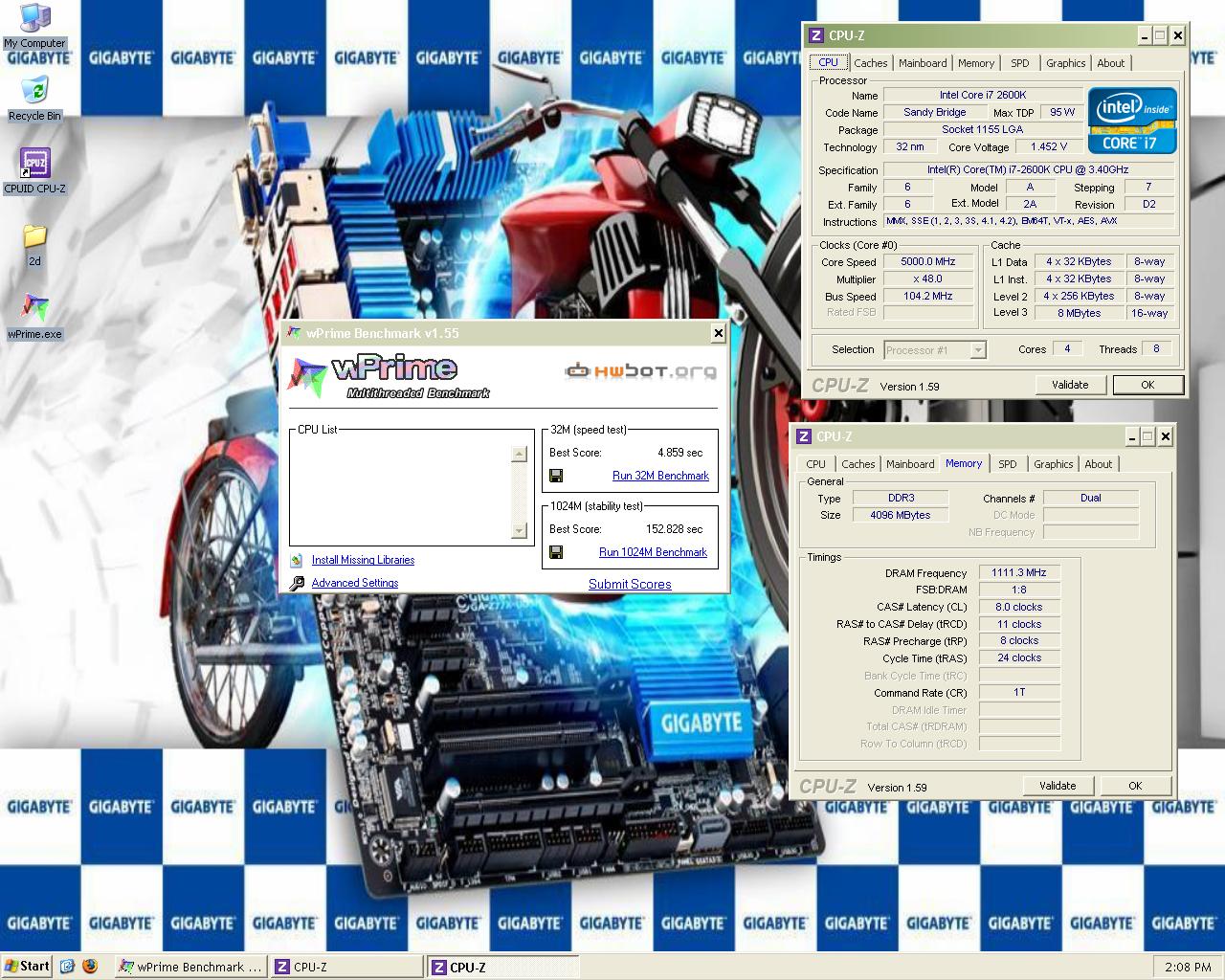This screenshot has width=1225, height=980.
Task: Launch the wPrime.exe desktop icon
Action: pos(34,317)
